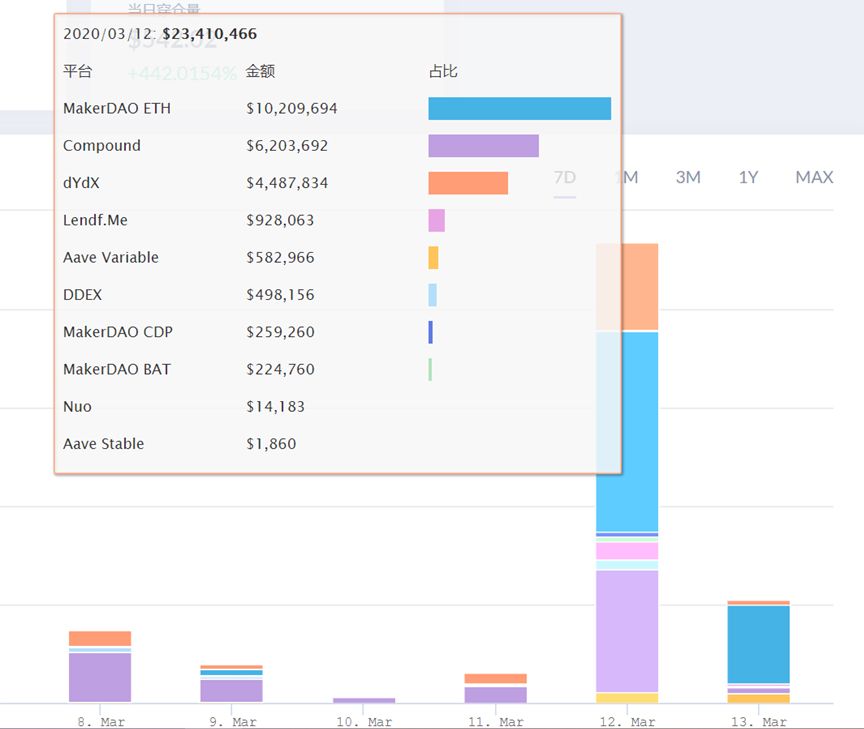This screenshot has height=729, width=864.
Task: Click the purple segment of 12. Mar bar
Action: (x=627, y=631)
